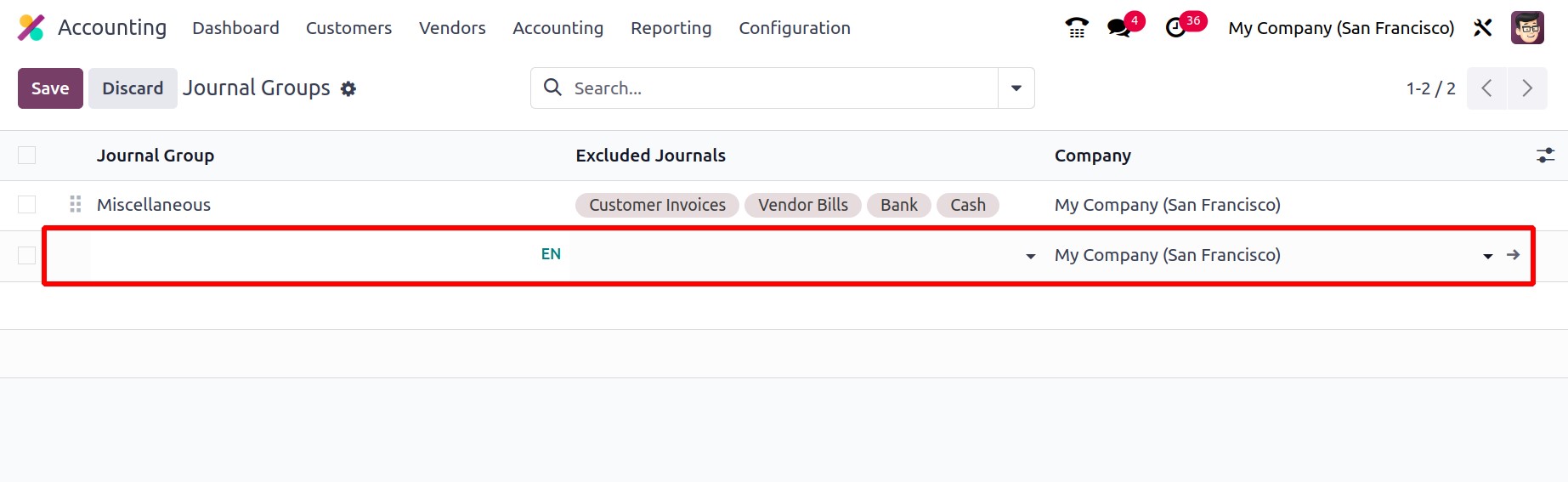Open the VoIP phone icon
This screenshot has width=1568, height=482.
point(1077,28)
